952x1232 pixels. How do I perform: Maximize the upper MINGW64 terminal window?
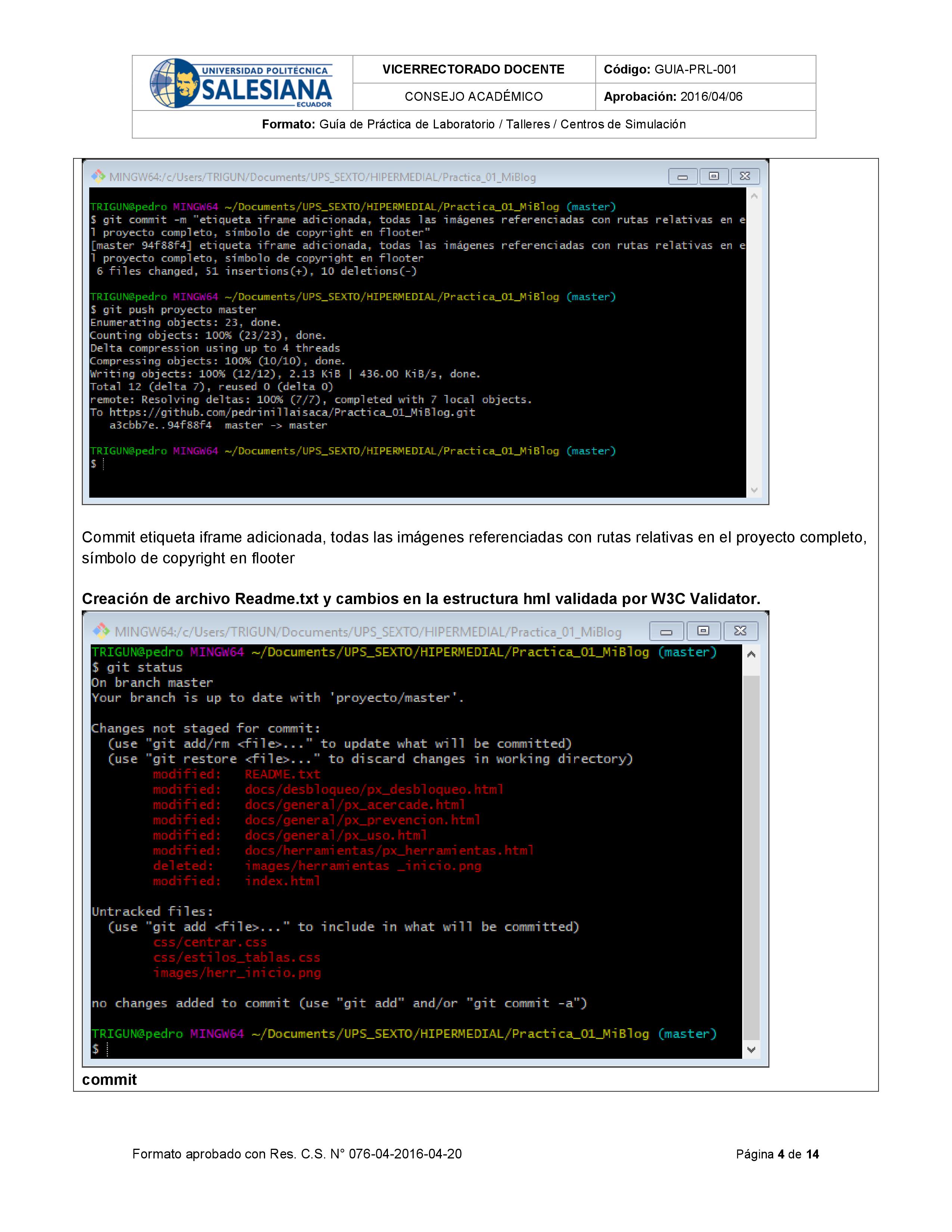(713, 177)
